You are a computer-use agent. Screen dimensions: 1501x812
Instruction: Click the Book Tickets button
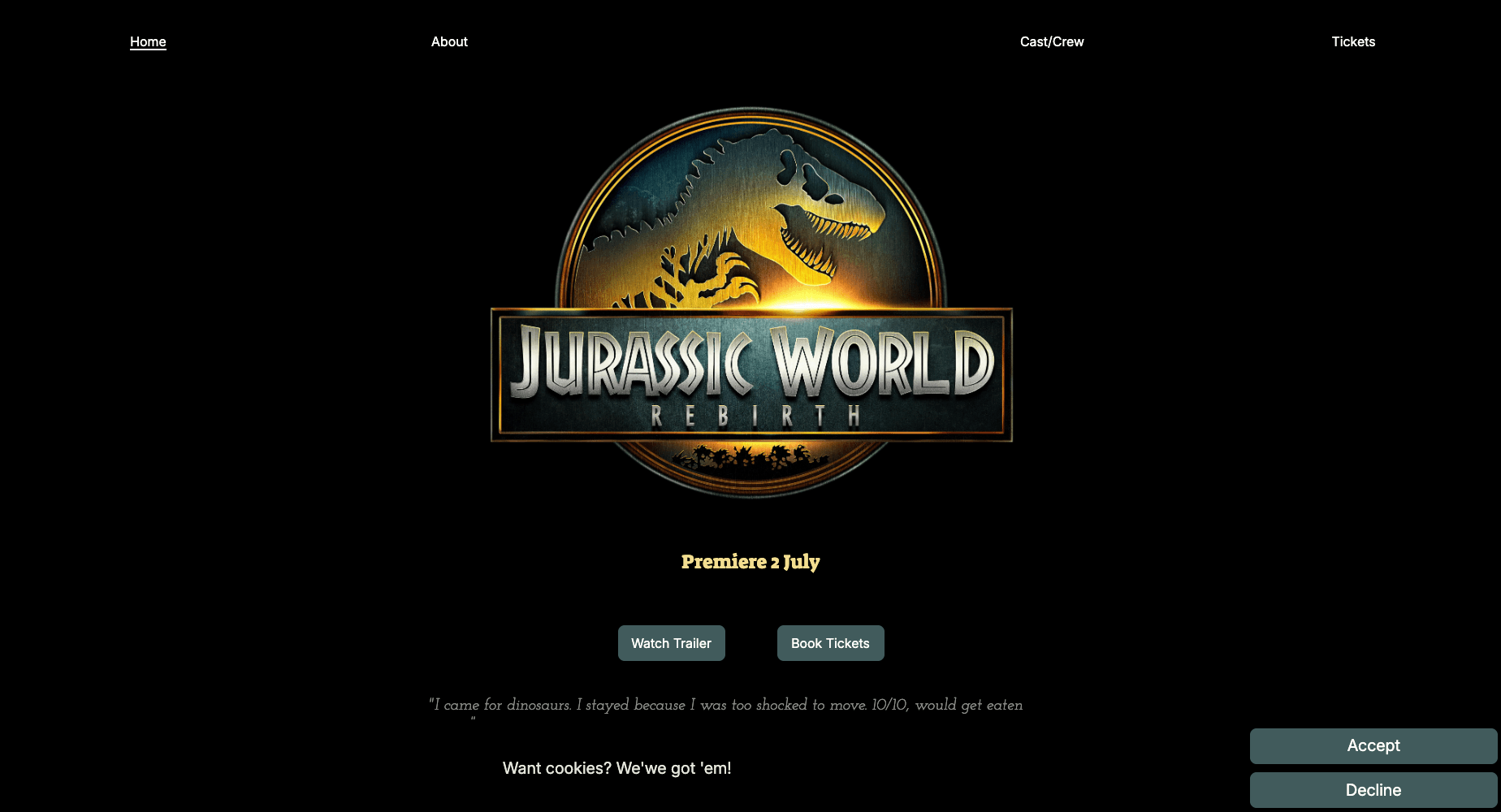tap(830, 643)
